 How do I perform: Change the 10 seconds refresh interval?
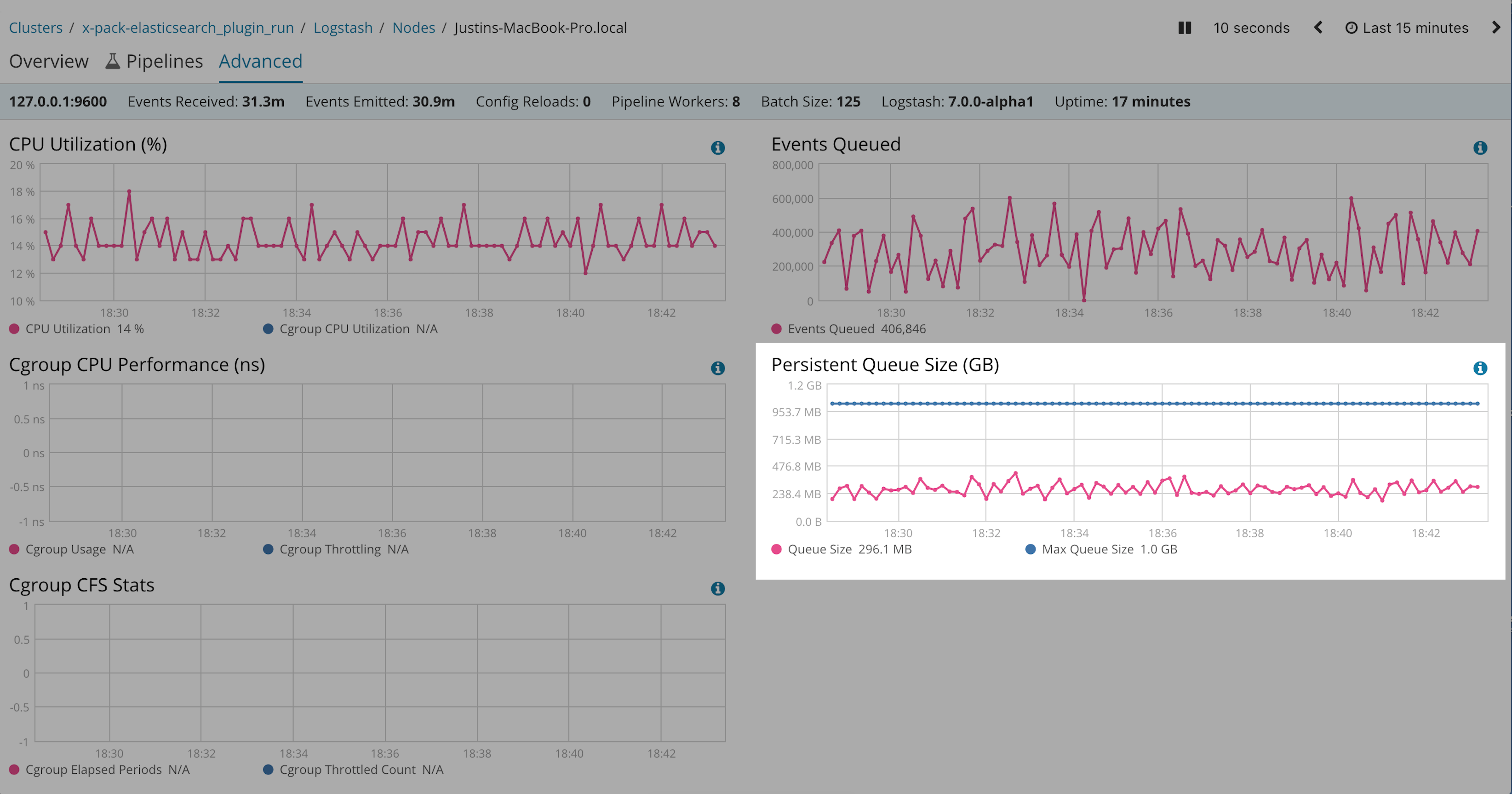(1251, 28)
